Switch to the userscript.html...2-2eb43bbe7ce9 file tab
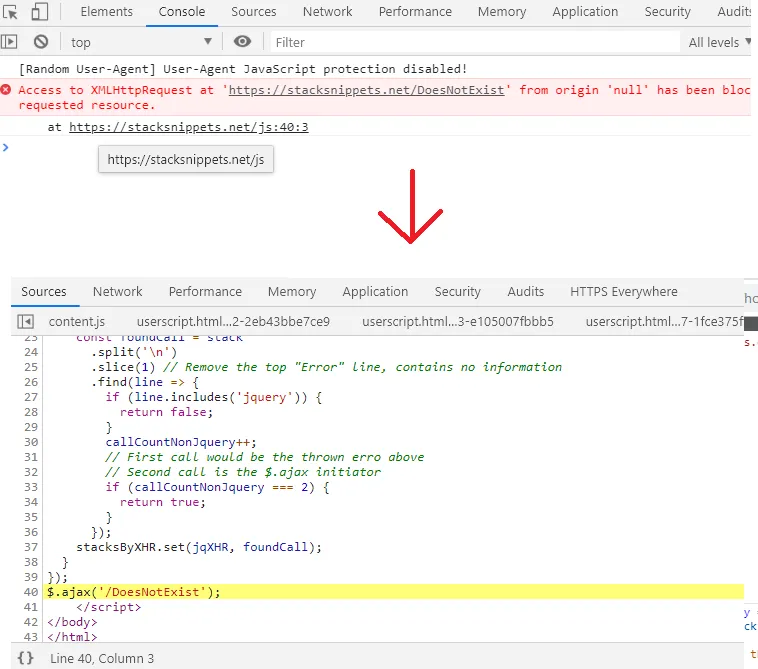Image resolution: width=758 pixels, height=669 pixels. [x=233, y=321]
